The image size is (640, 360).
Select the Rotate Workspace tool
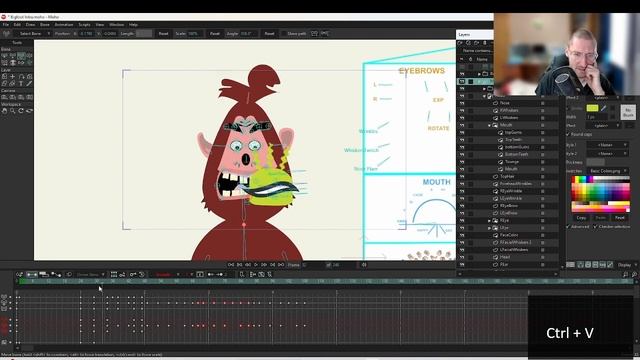click(x=21, y=111)
